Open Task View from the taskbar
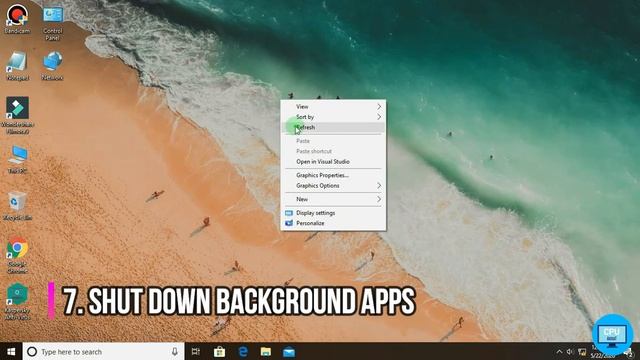The height and width of the screenshot is (360, 640). coord(196,351)
